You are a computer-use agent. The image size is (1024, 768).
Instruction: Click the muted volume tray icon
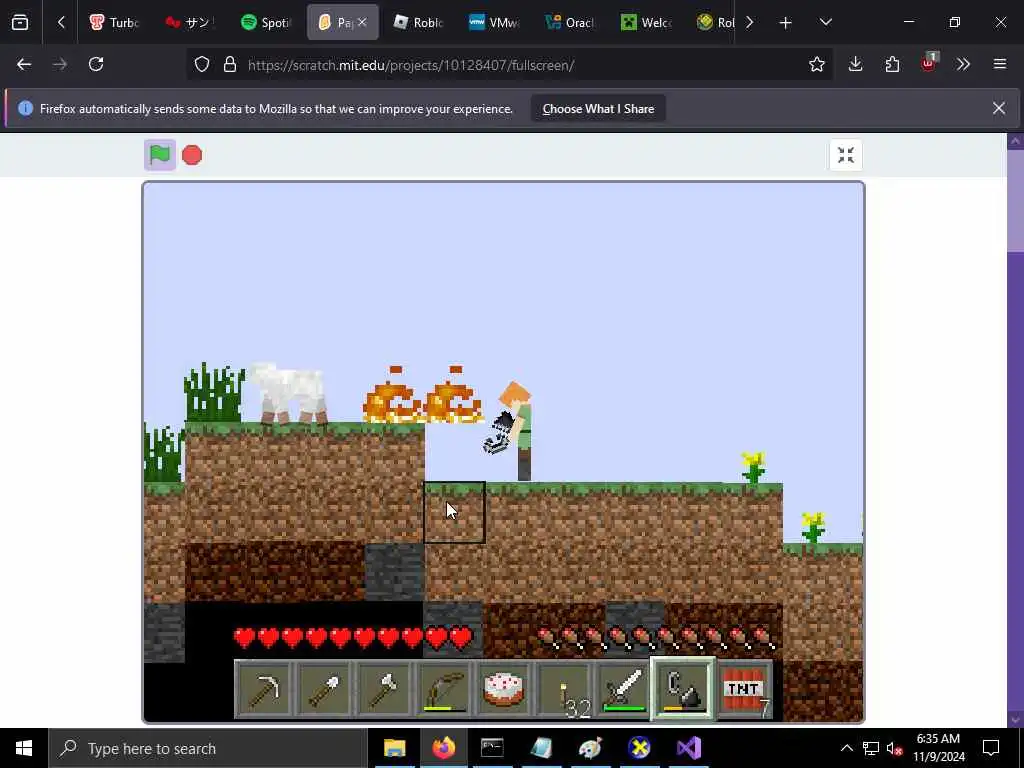click(x=895, y=748)
